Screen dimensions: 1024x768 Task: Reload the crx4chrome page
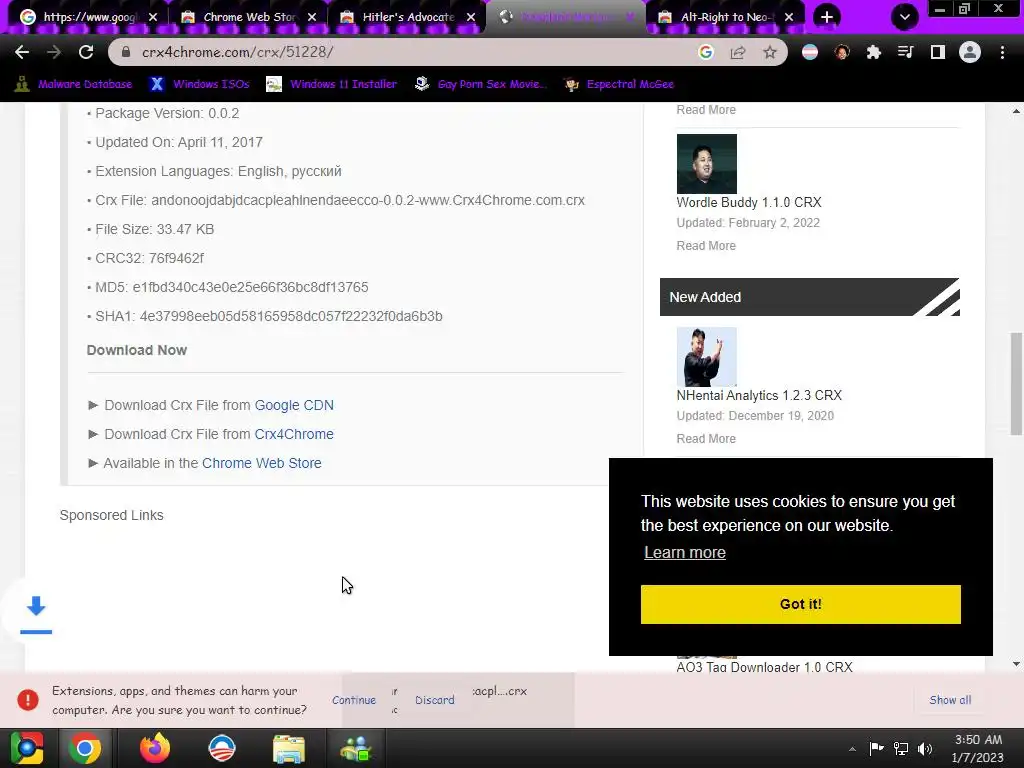click(86, 52)
